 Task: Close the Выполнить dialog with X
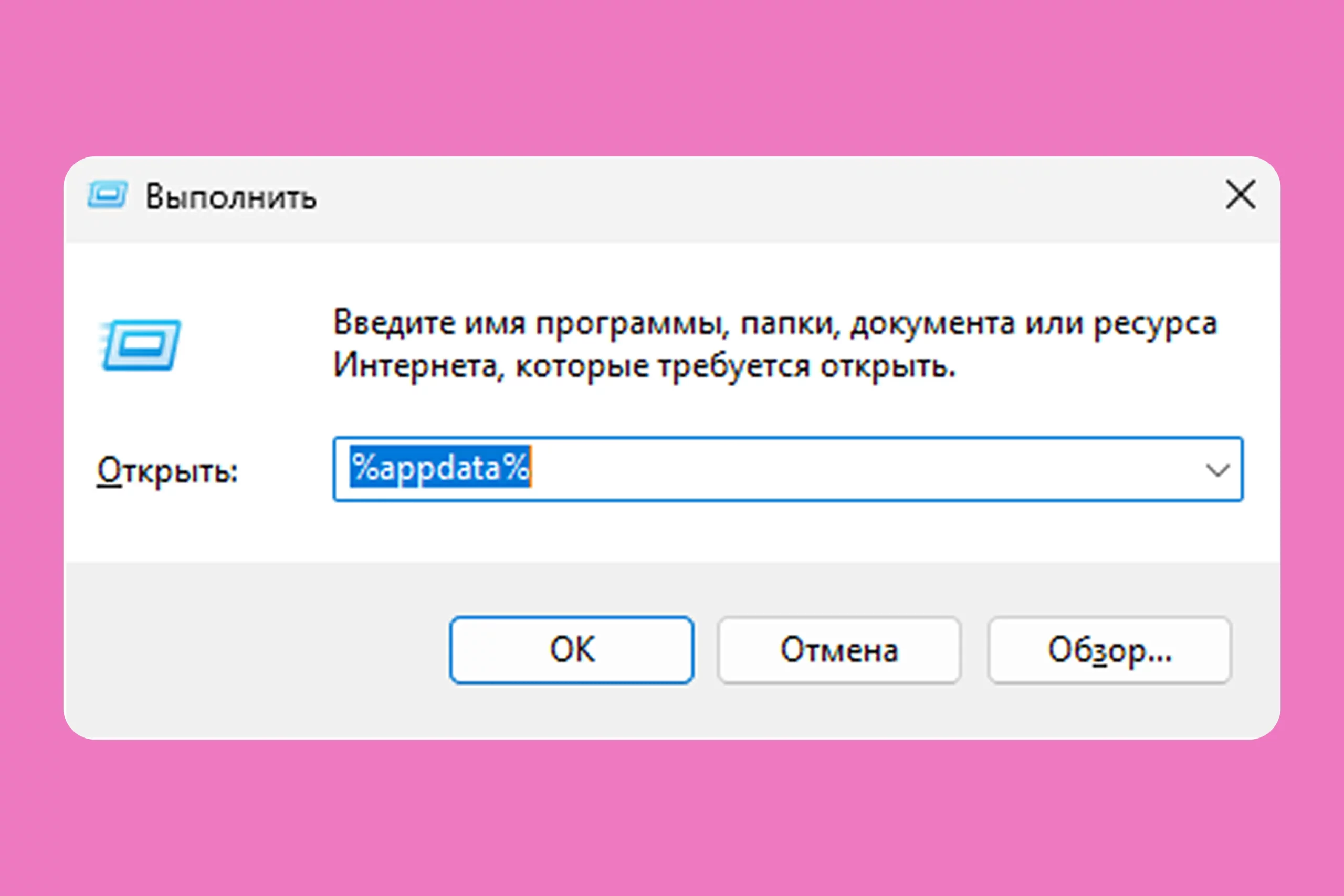tap(1241, 195)
